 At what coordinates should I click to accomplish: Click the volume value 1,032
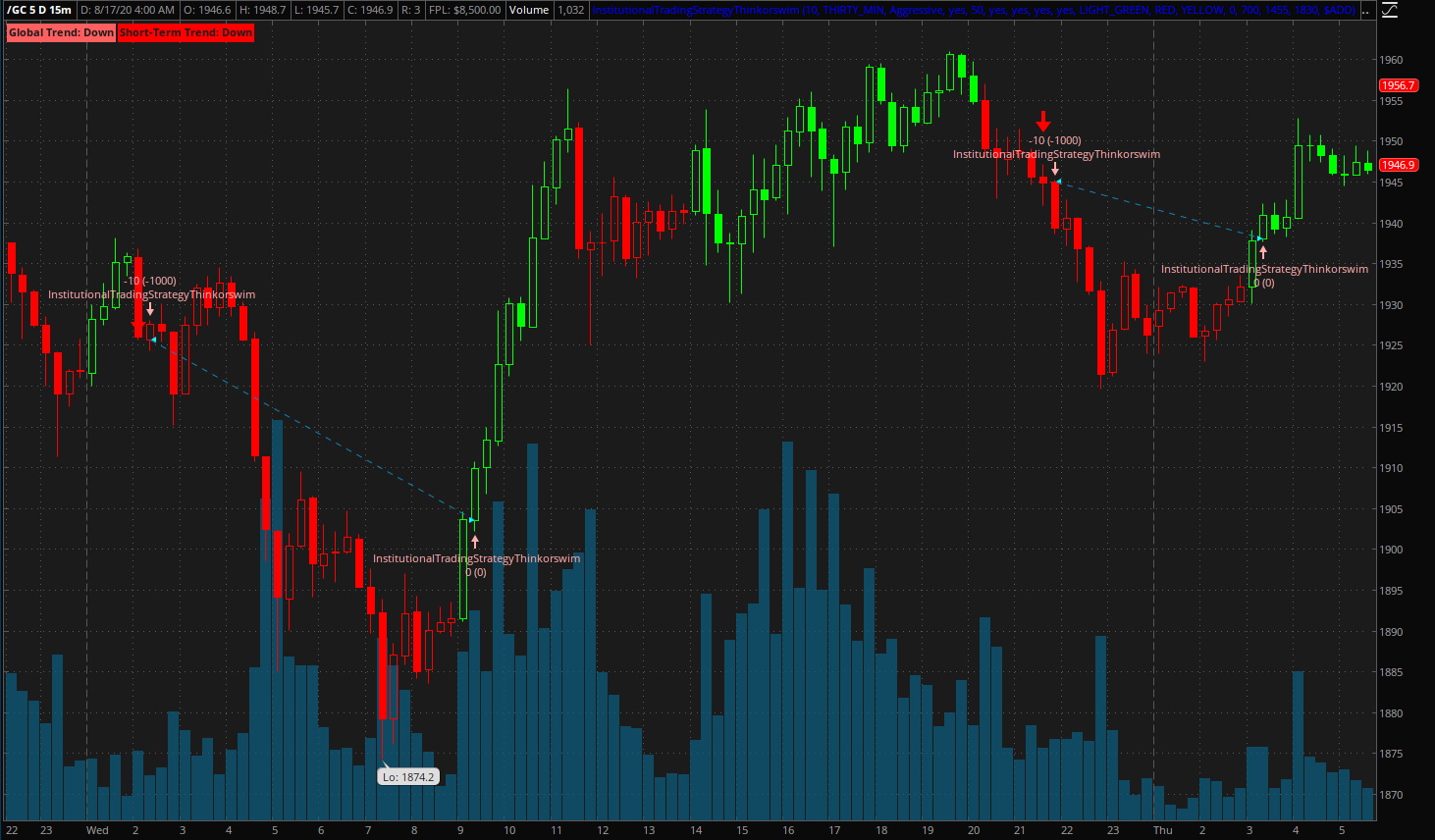(570, 10)
